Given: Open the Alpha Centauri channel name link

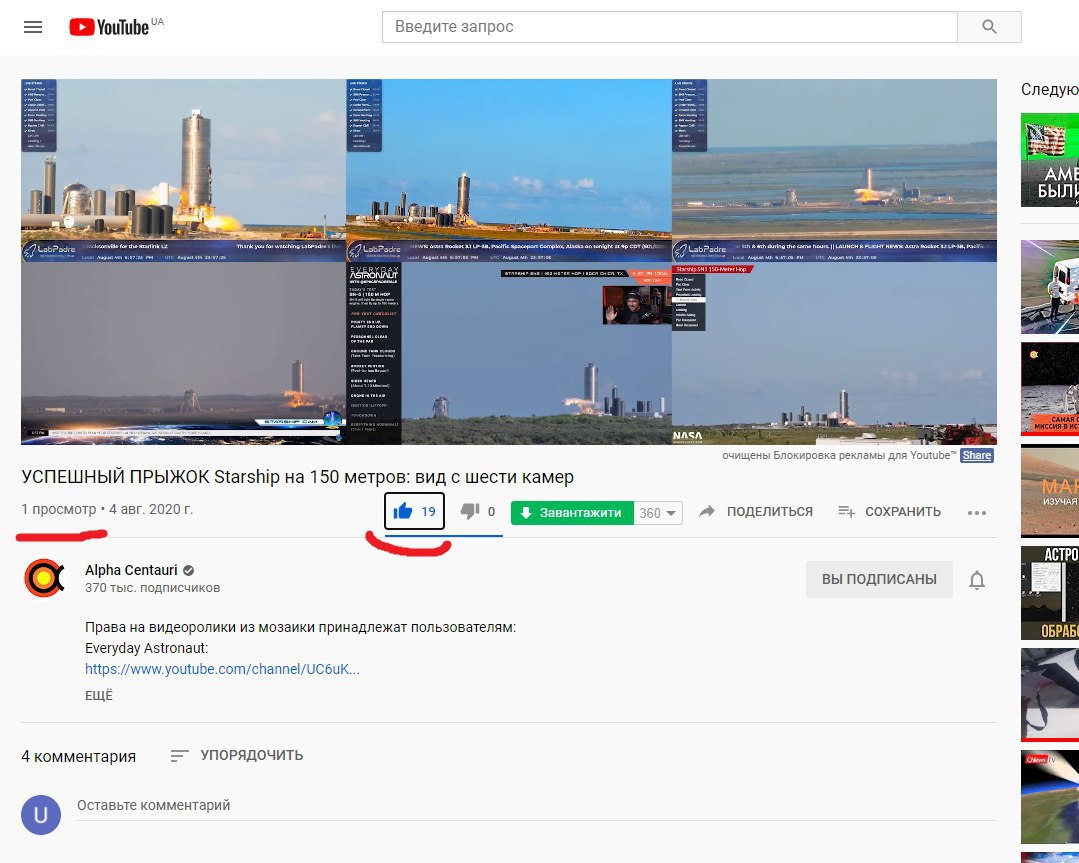Looking at the screenshot, I should [x=131, y=570].
